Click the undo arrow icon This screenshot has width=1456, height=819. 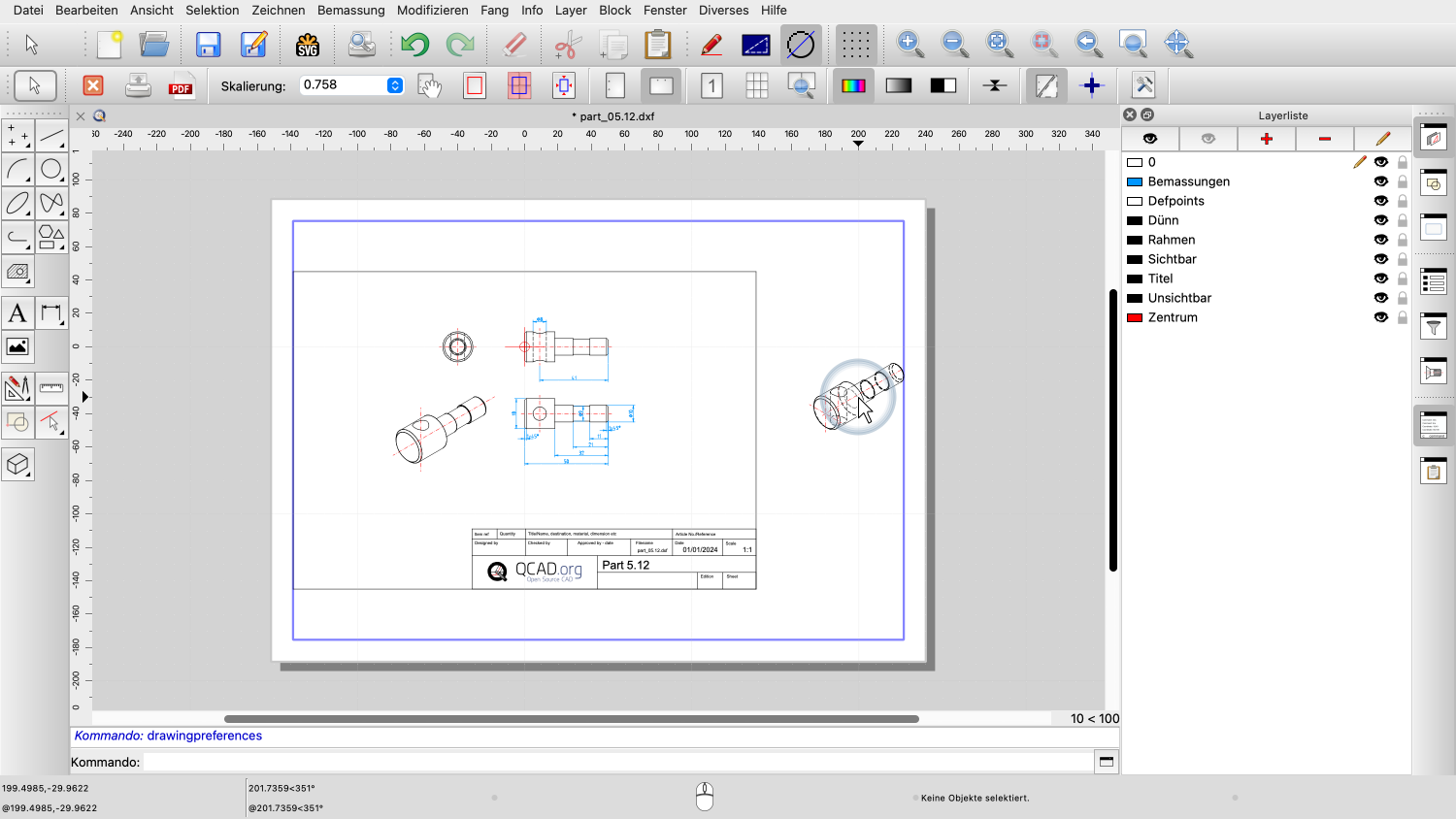[414, 45]
